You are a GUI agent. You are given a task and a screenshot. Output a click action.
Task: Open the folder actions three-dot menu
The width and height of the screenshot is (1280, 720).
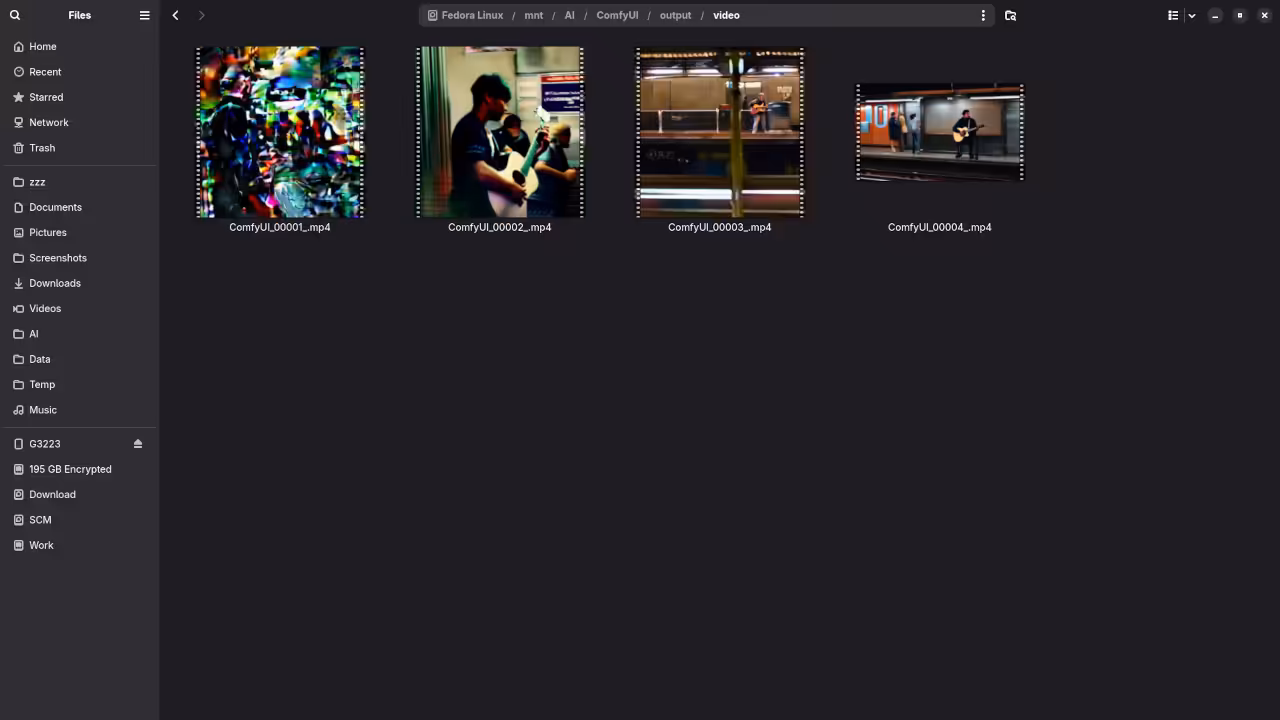coord(983,15)
